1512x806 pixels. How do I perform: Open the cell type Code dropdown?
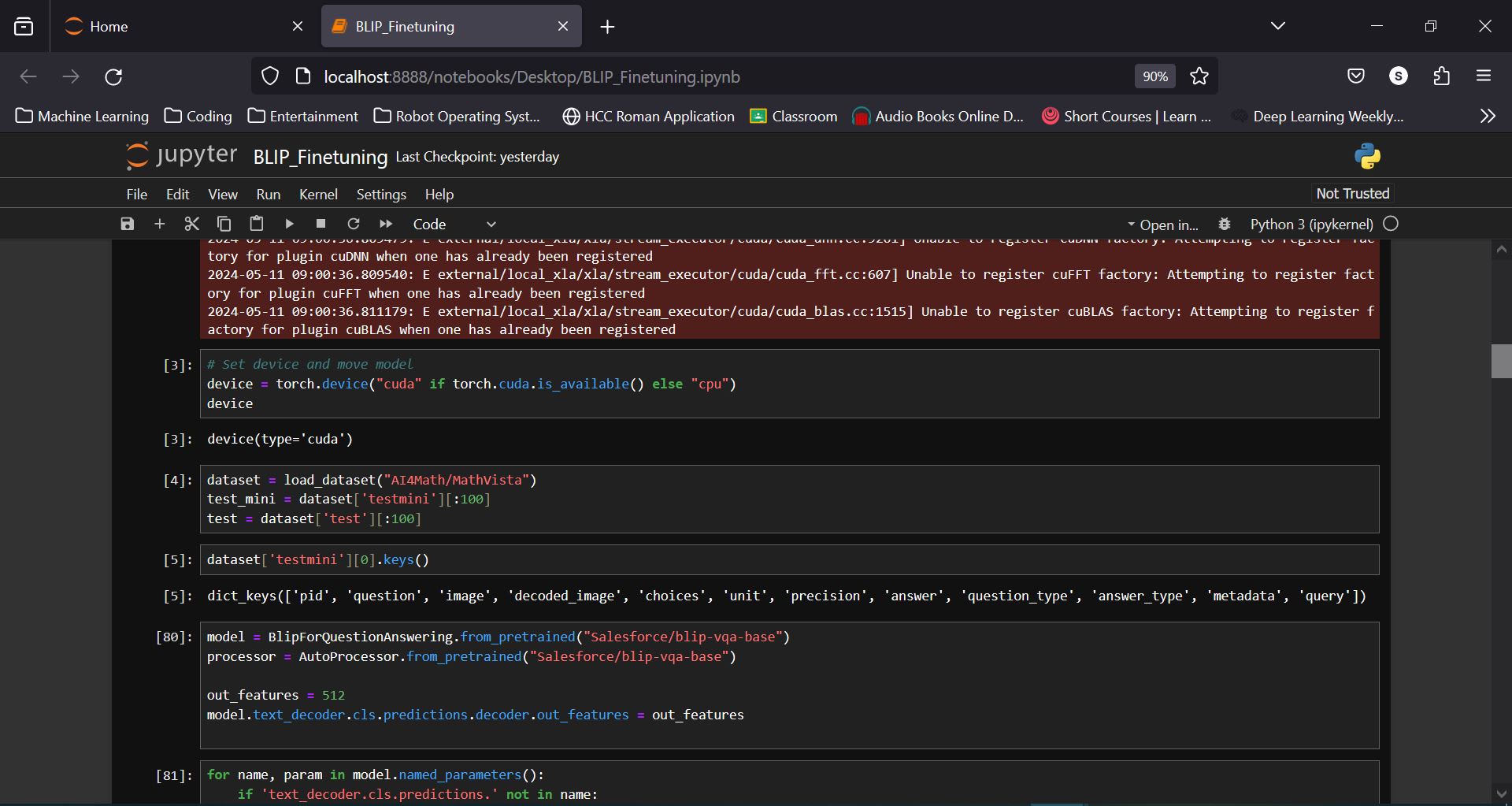click(454, 225)
